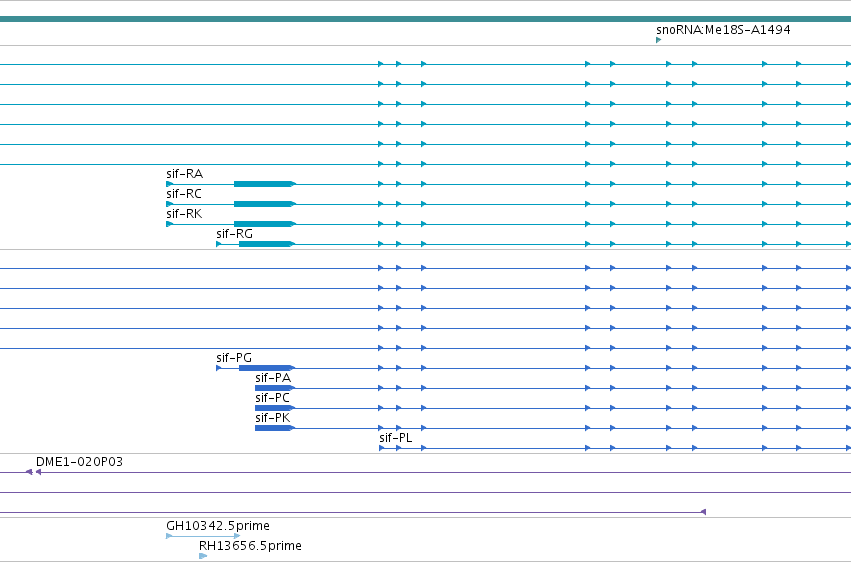This screenshot has width=851, height=562.
Task: Click the sif-PG protein label
Action: 234,357
